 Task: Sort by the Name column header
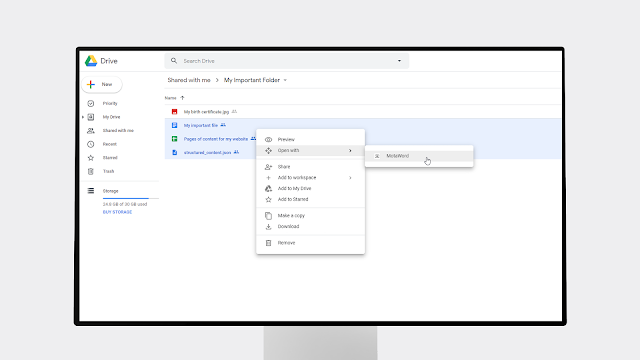coord(171,98)
